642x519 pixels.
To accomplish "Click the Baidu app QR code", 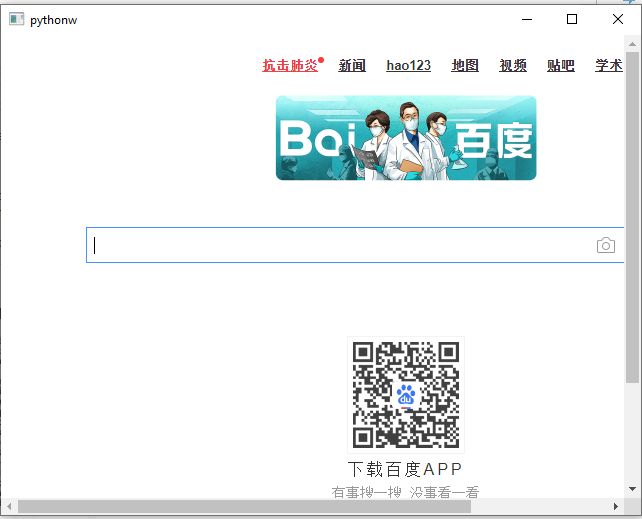I will 406,395.
